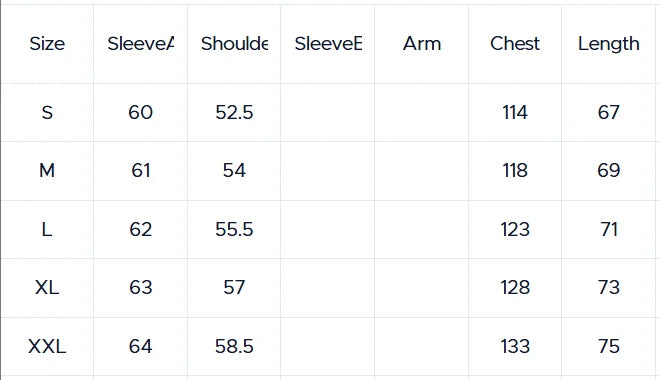Click the Size column header
The height and width of the screenshot is (380, 660).
[47, 44]
